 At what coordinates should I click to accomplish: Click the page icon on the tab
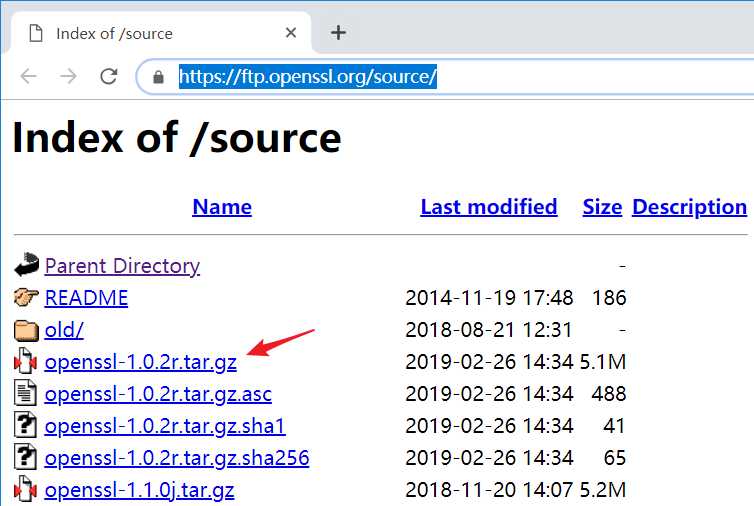(x=36, y=33)
